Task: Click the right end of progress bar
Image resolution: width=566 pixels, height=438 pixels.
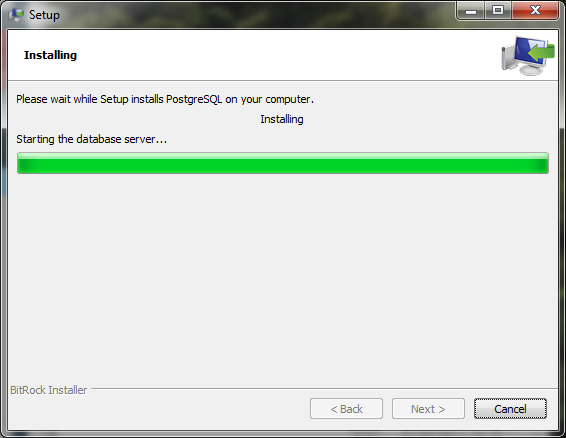Action: (544, 163)
